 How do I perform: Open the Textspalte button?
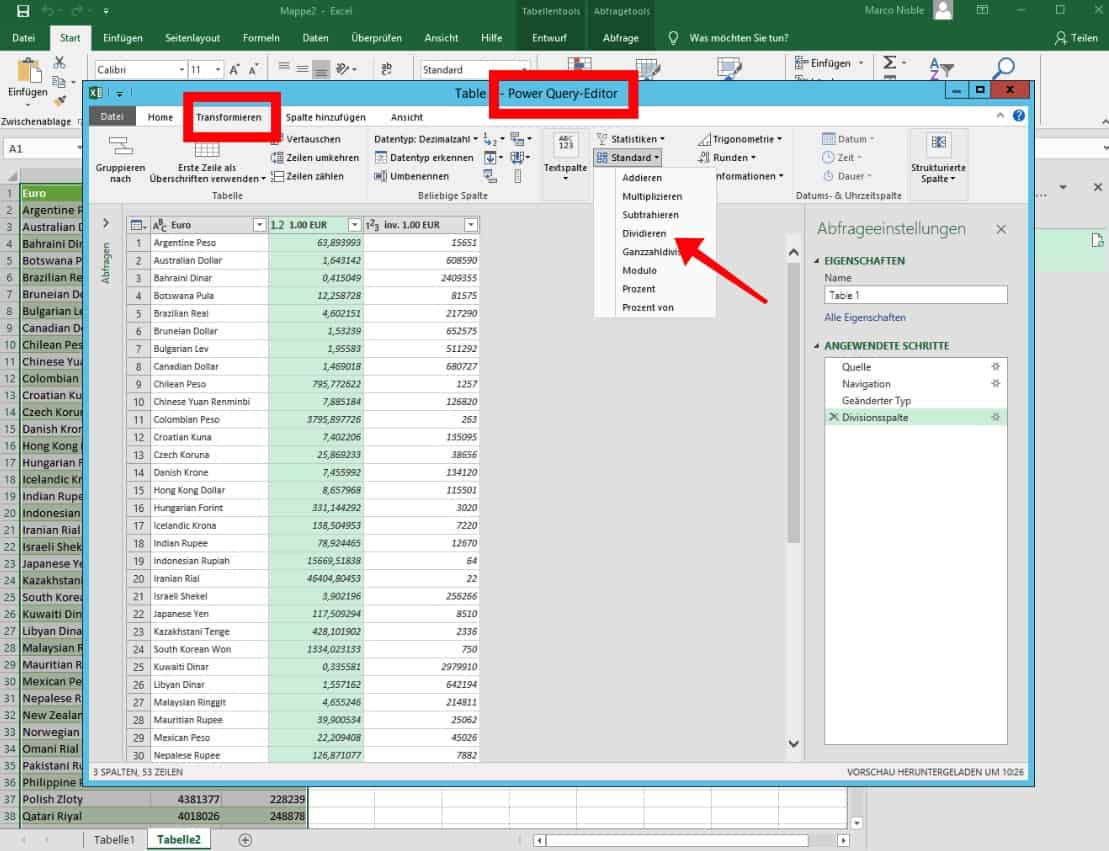(x=566, y=156)
